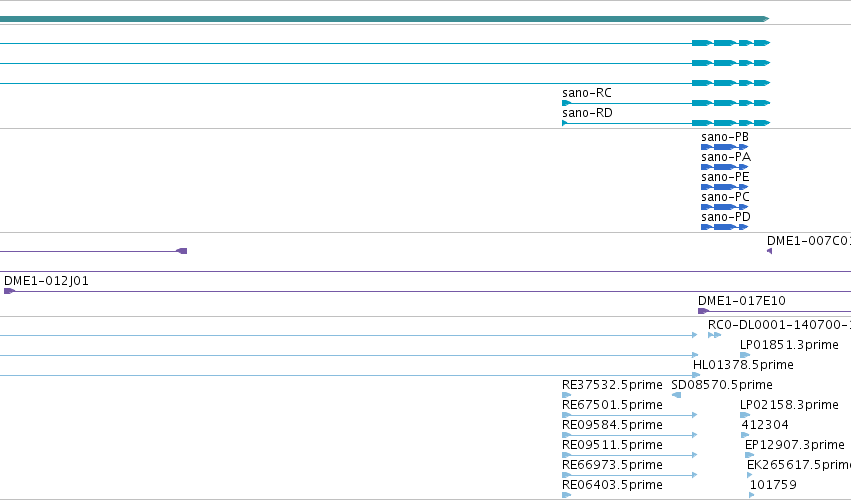Select the SD08570.5prime light-blue arrow glyph
Viewport: 851px width, 500px height.
click(676, 395)
